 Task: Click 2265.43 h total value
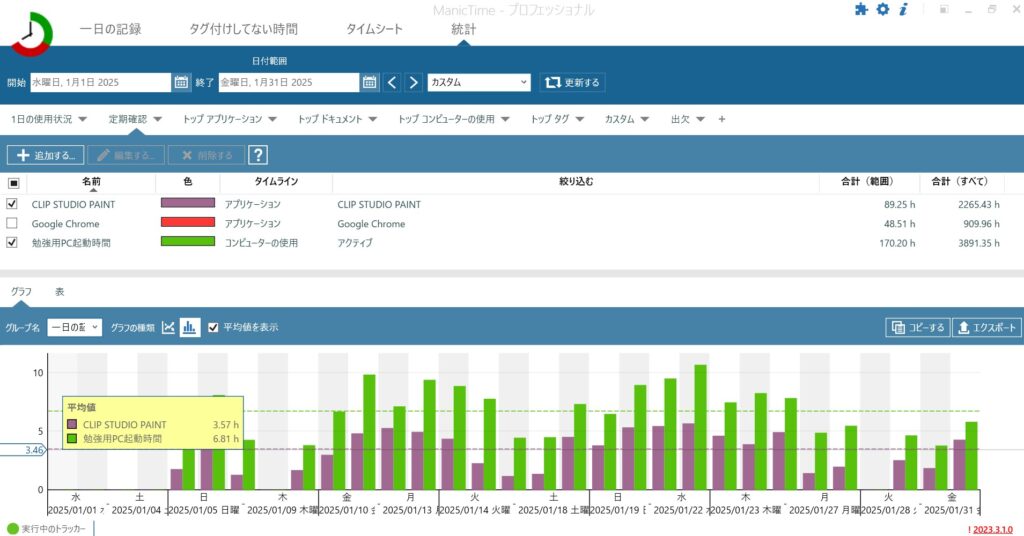pyautogui.click(x=978, y=204)
